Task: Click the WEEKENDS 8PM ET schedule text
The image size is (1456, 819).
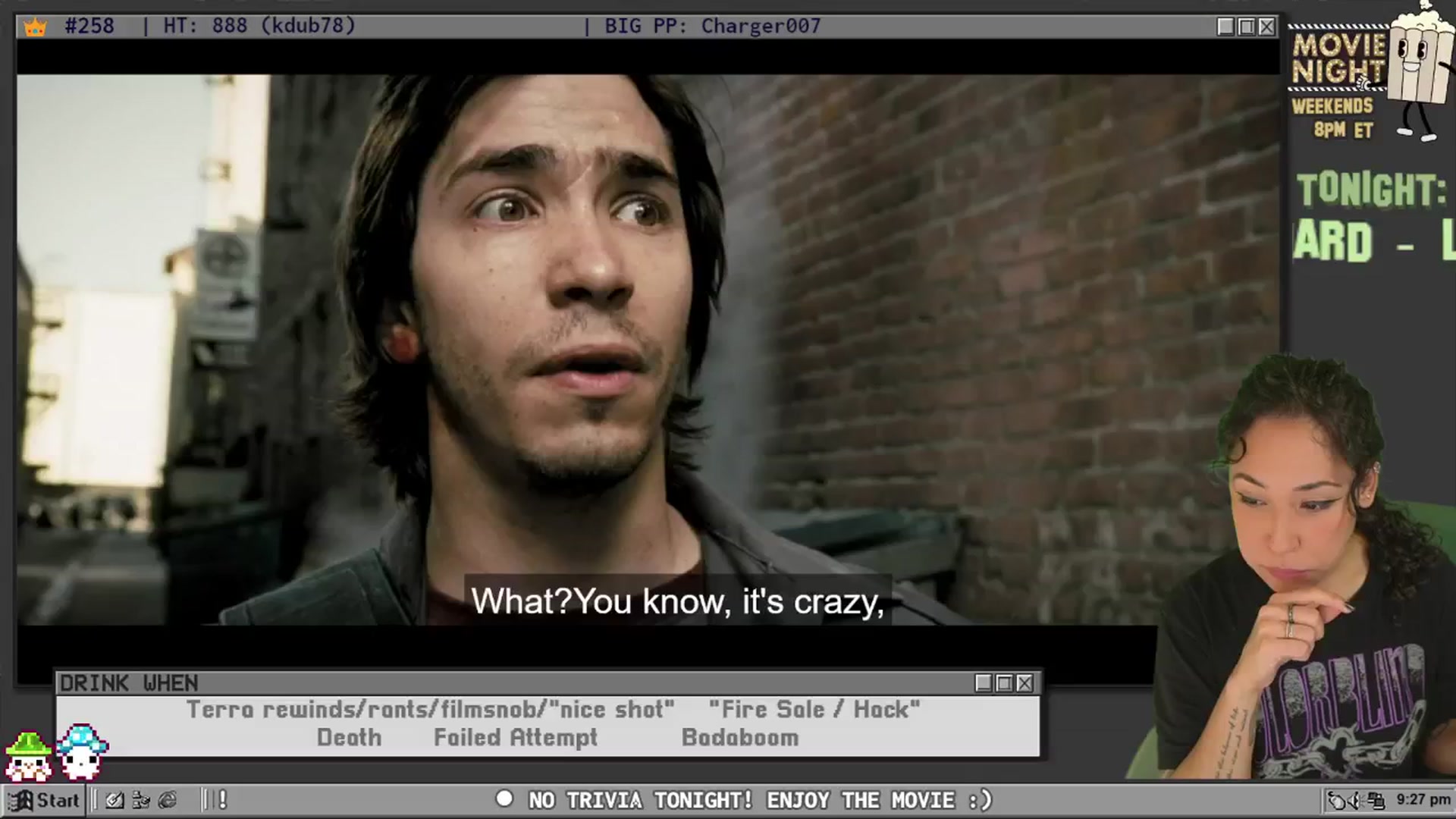Action: coord(1333,118)
